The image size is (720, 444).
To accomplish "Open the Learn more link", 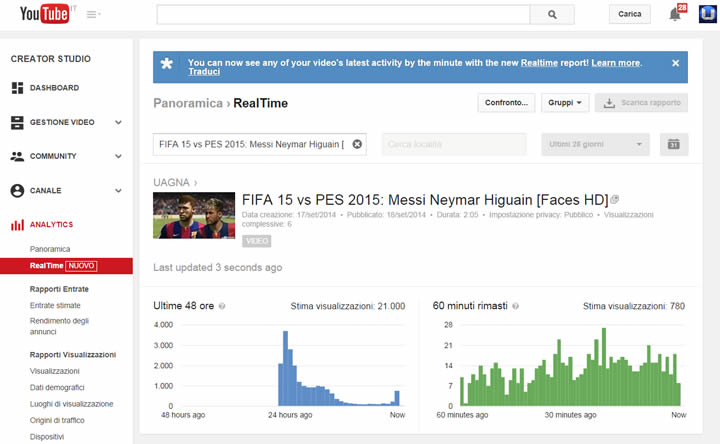I will 615,63.
